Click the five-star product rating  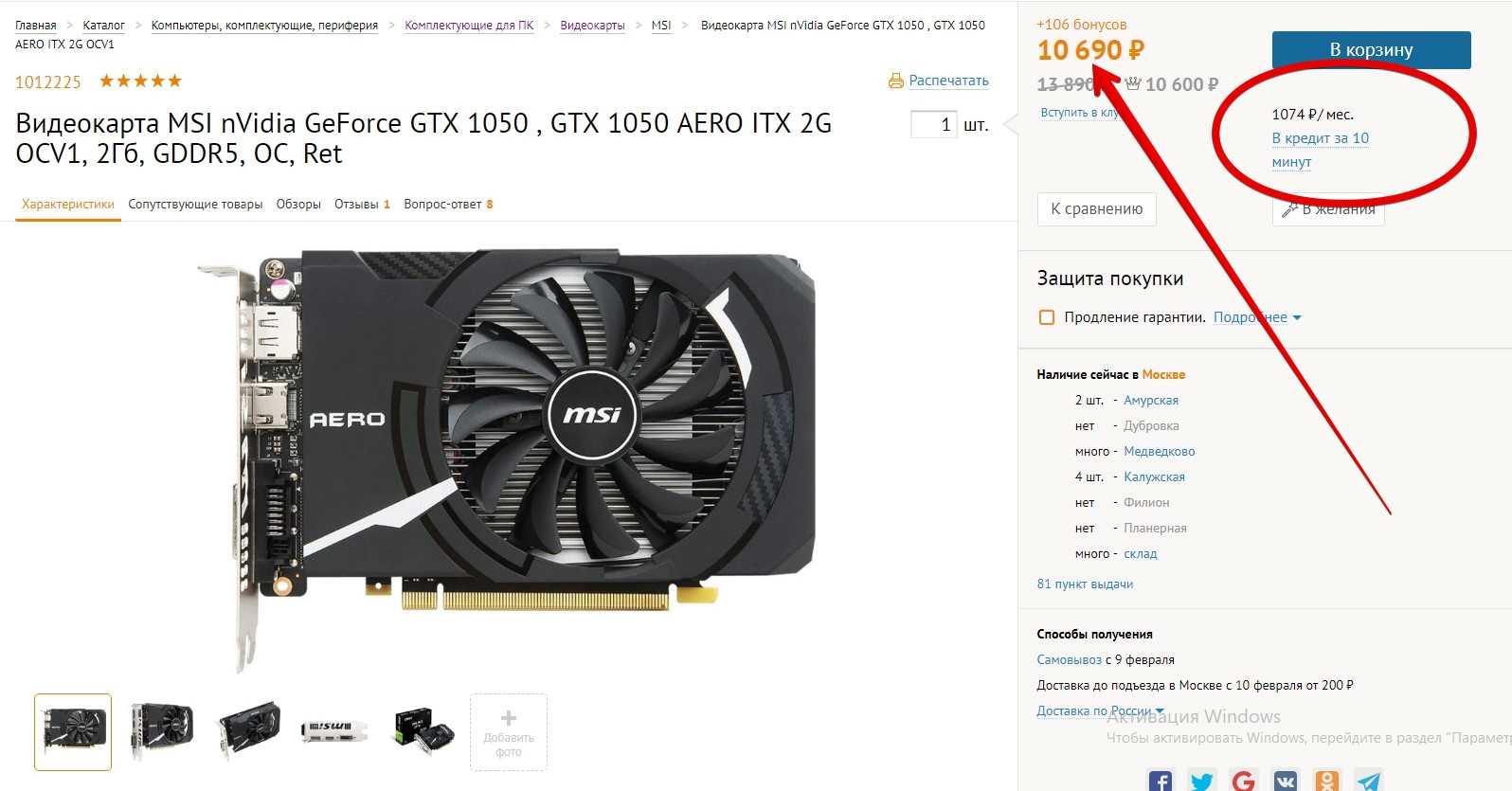tap(140, 81)
